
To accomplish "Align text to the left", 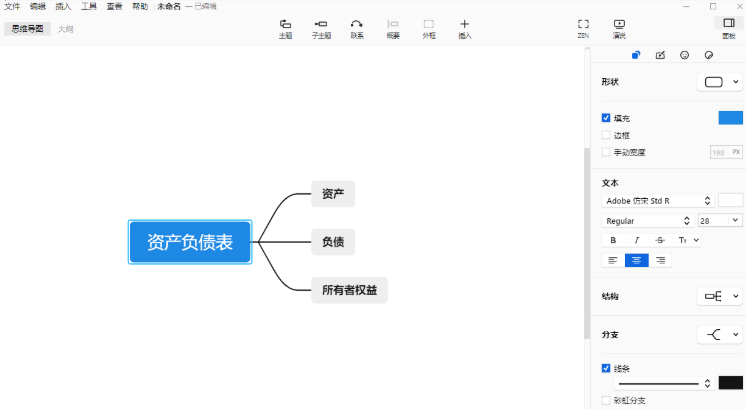I will (x=613, y=260).
